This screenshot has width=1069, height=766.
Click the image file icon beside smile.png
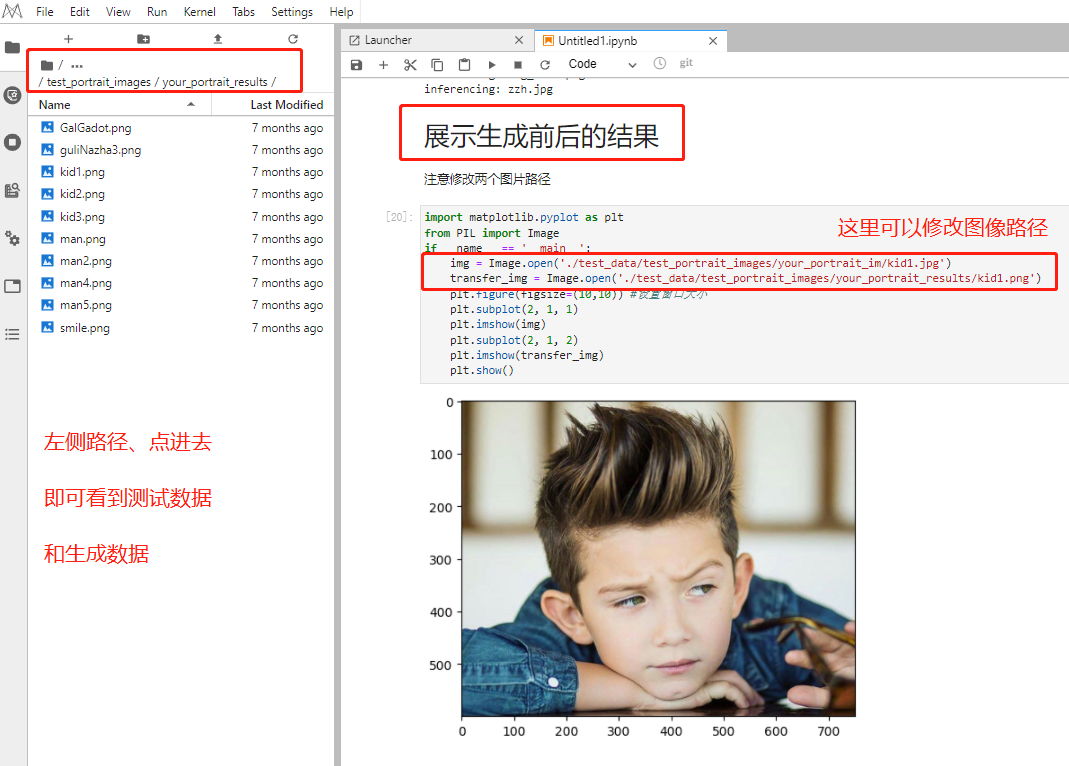click(x=47, y=327)
